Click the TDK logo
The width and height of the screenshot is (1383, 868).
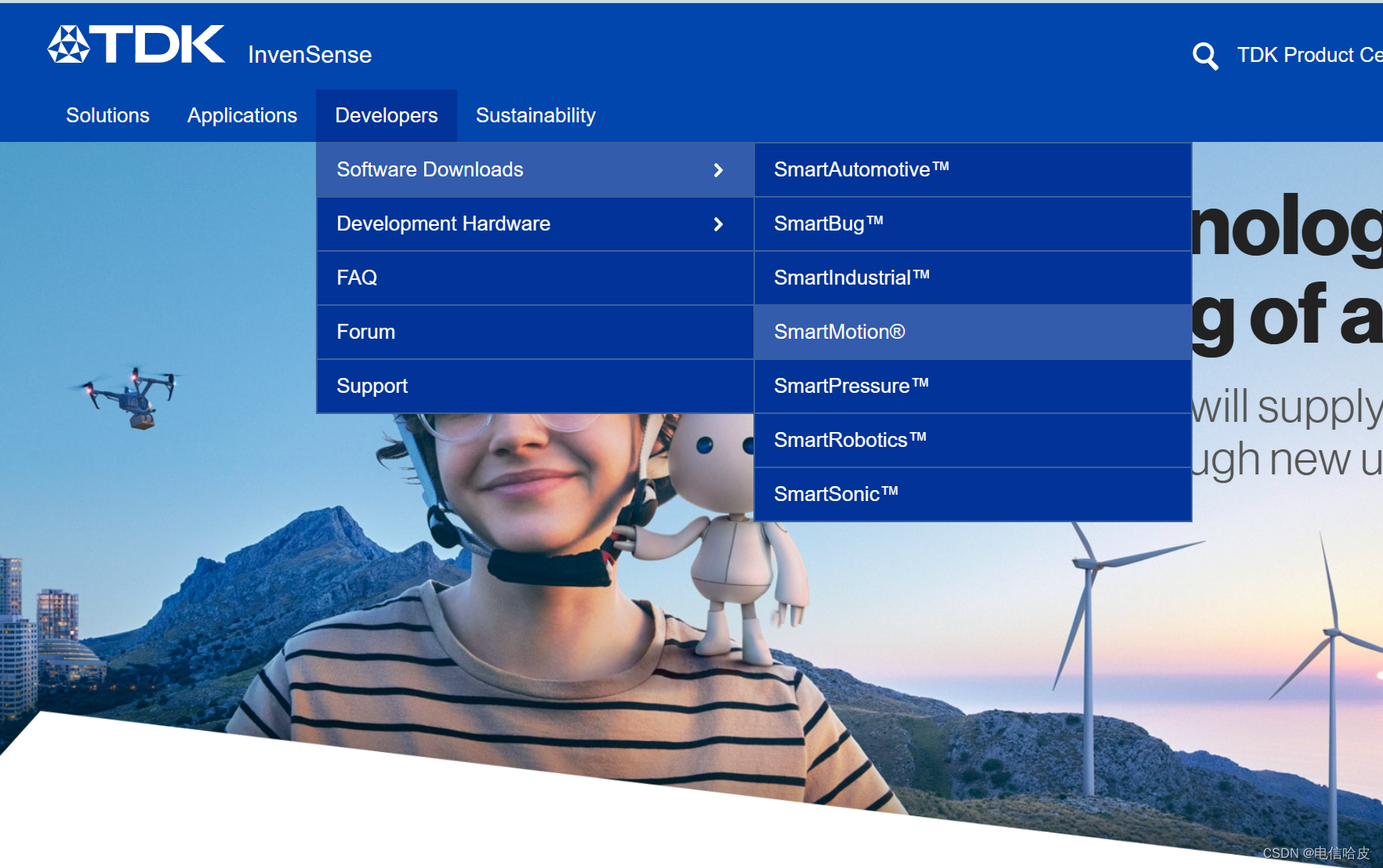[x=136, y=44]
